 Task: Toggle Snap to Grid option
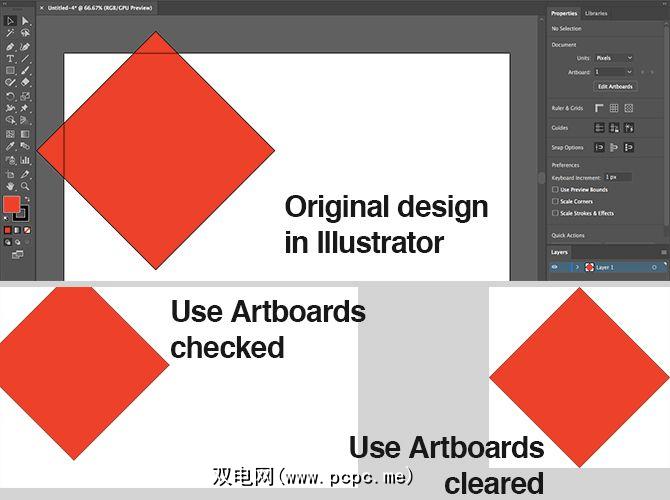629,147
